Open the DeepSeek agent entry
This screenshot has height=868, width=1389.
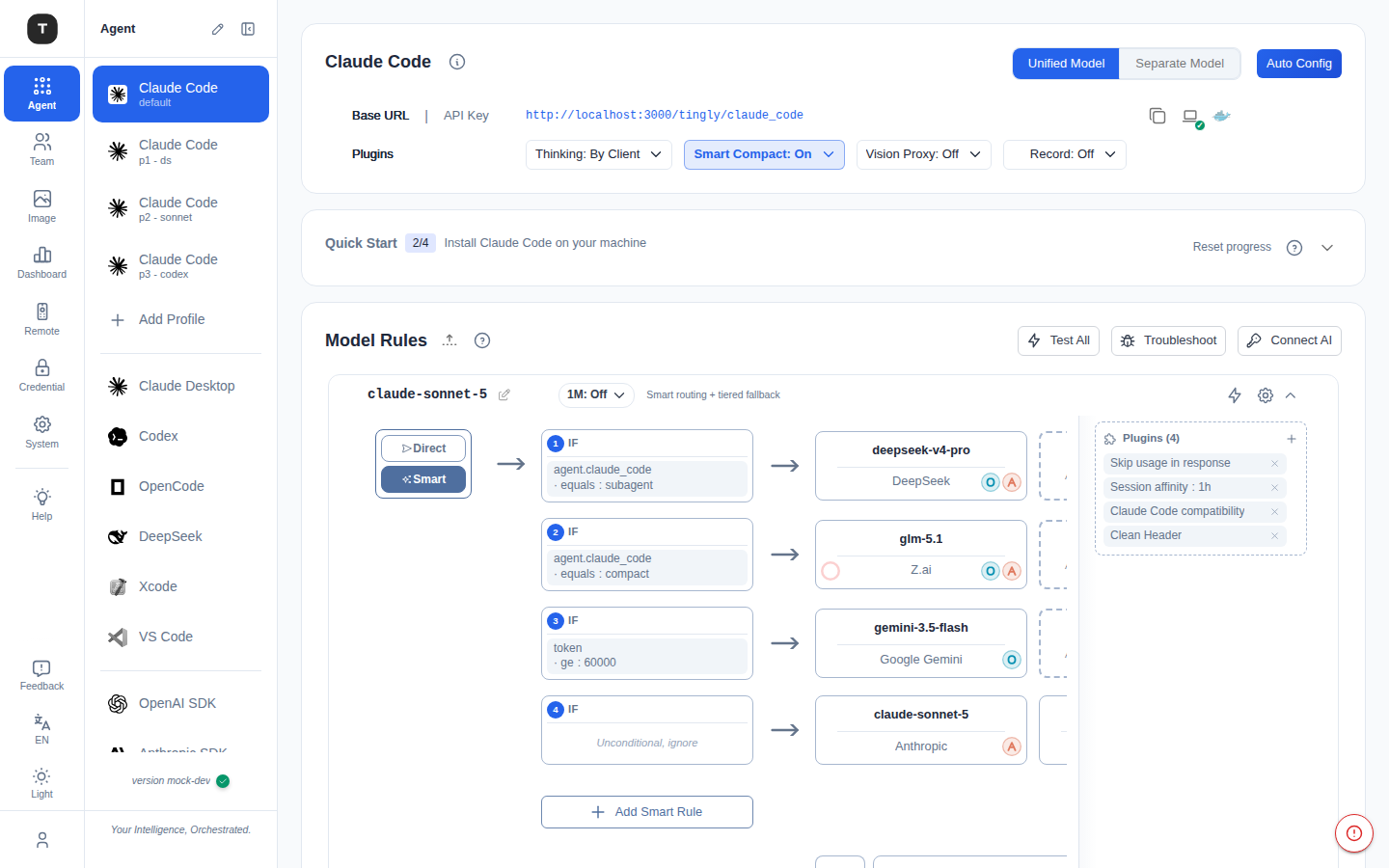(180, 536)
